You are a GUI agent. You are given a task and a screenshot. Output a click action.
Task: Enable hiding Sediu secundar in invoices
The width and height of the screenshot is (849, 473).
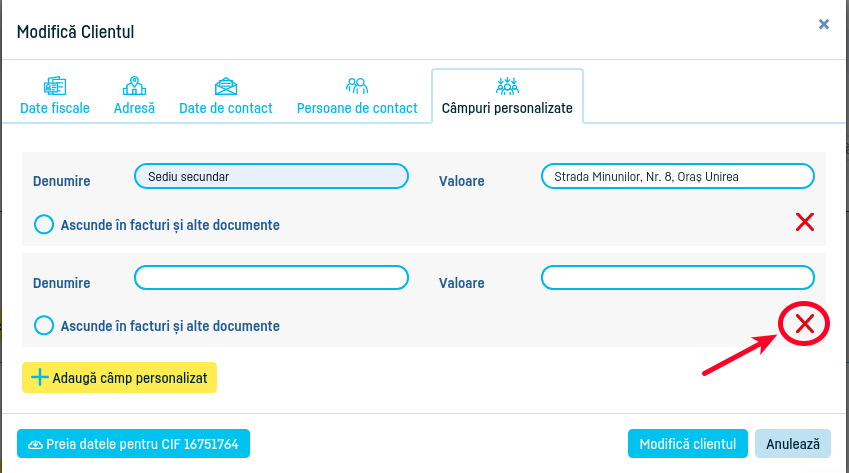pyautogui.click(x=44, y=225)
